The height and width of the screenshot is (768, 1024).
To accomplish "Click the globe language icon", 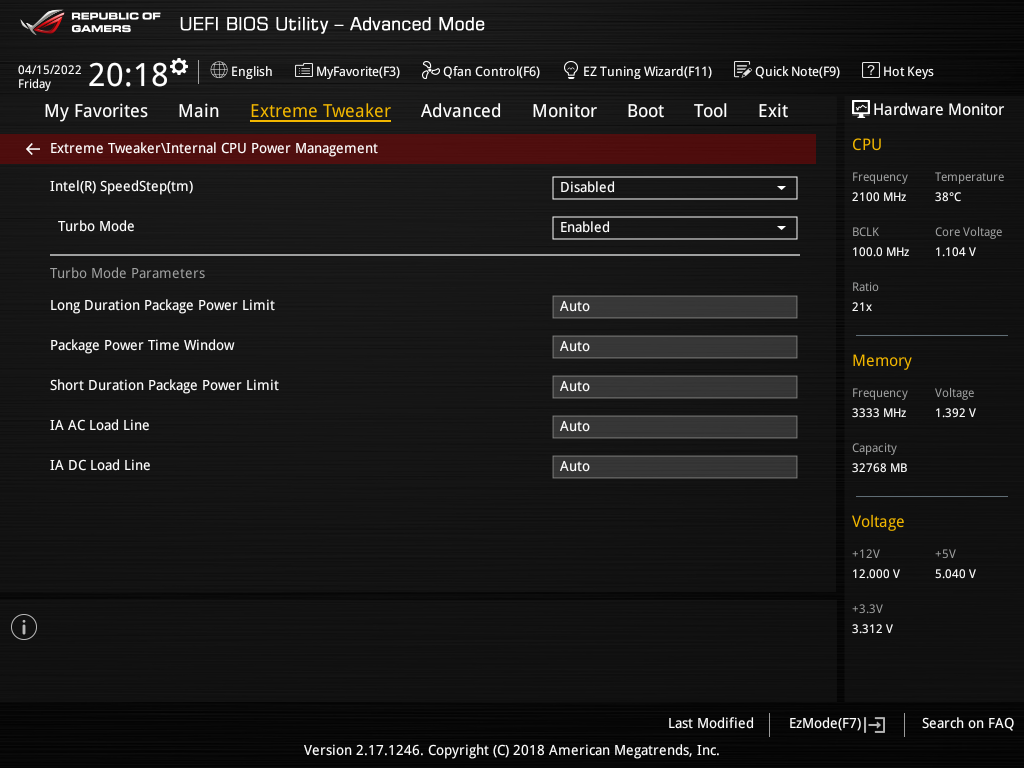I will pos(219,70).
